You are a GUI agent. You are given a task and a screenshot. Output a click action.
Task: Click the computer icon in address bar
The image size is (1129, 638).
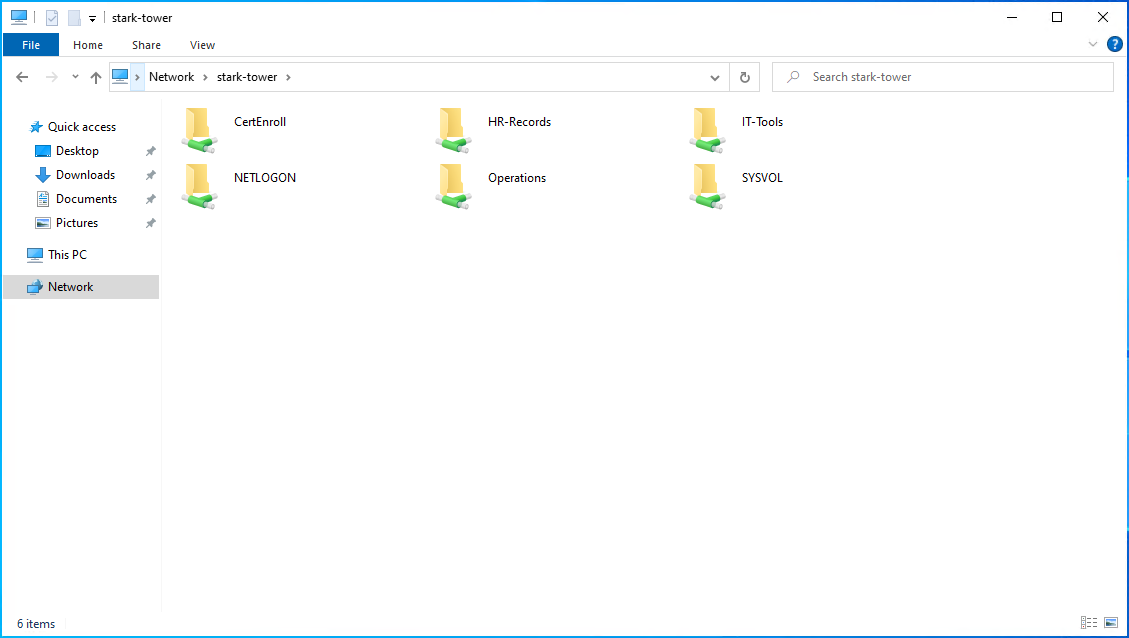coord(120,76)
